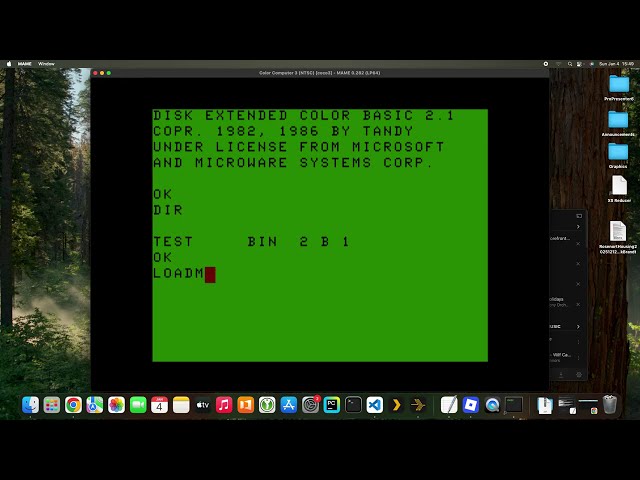Viewport: 640px width, 480px height.
Task: Click the Spotlight search icon in menu bar
Action: 570,64
